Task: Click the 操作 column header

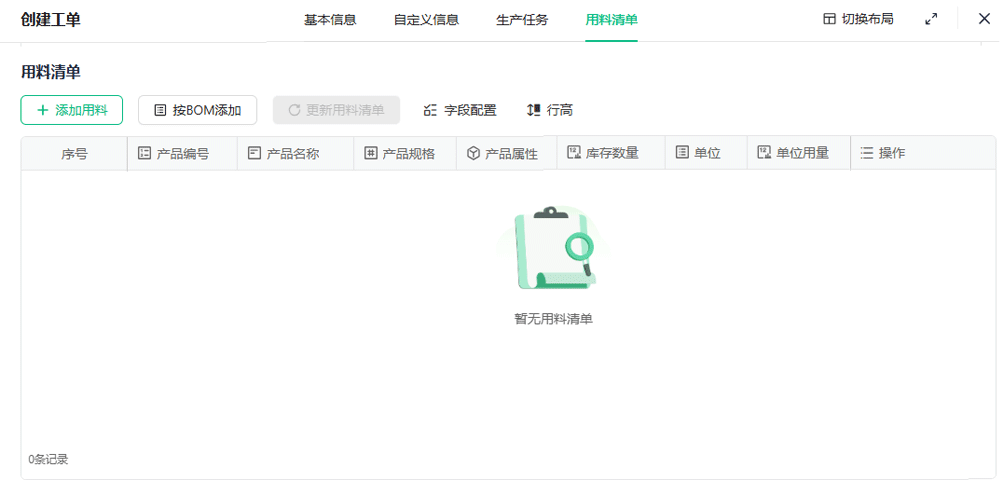Action: [x=923, y=152]
